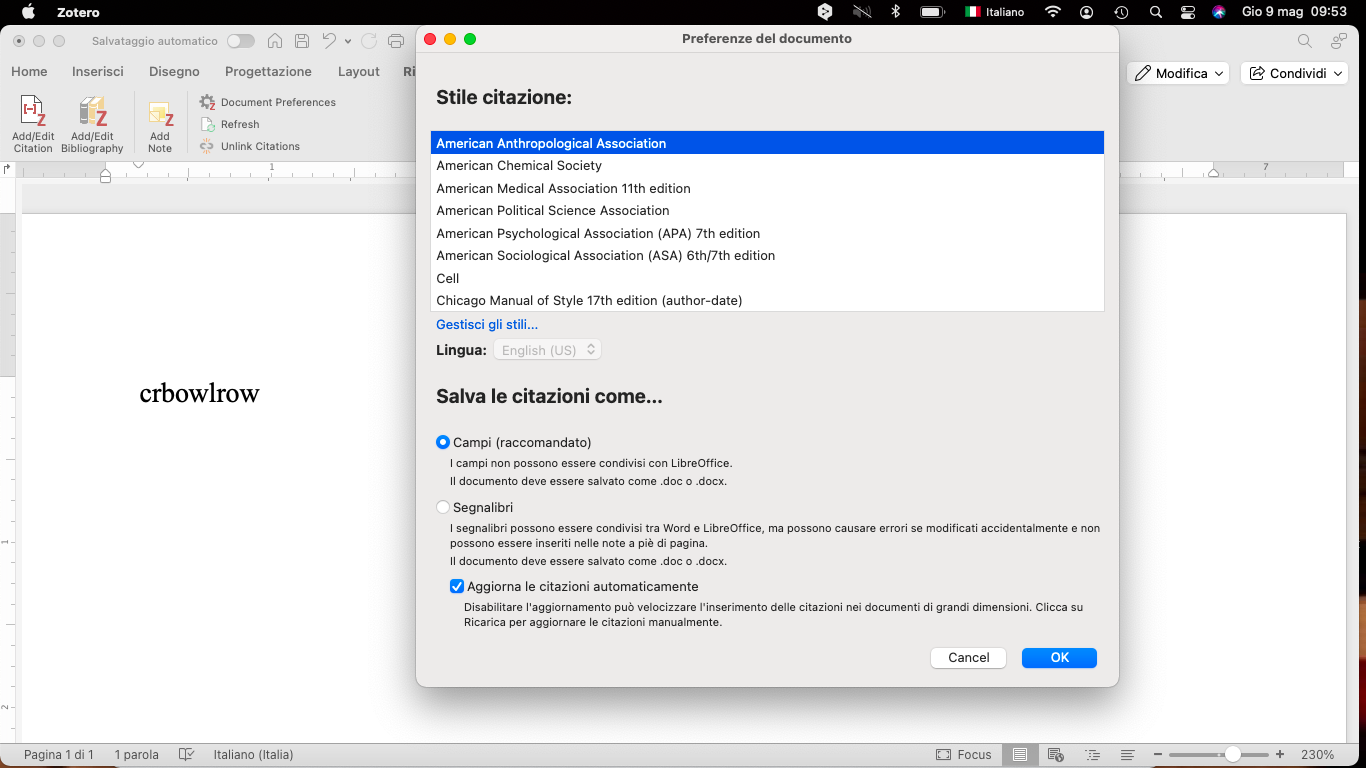The width and height of the screenshot is (1366, 768).
Task: Click the Cancel button
Action: (968, 657)
